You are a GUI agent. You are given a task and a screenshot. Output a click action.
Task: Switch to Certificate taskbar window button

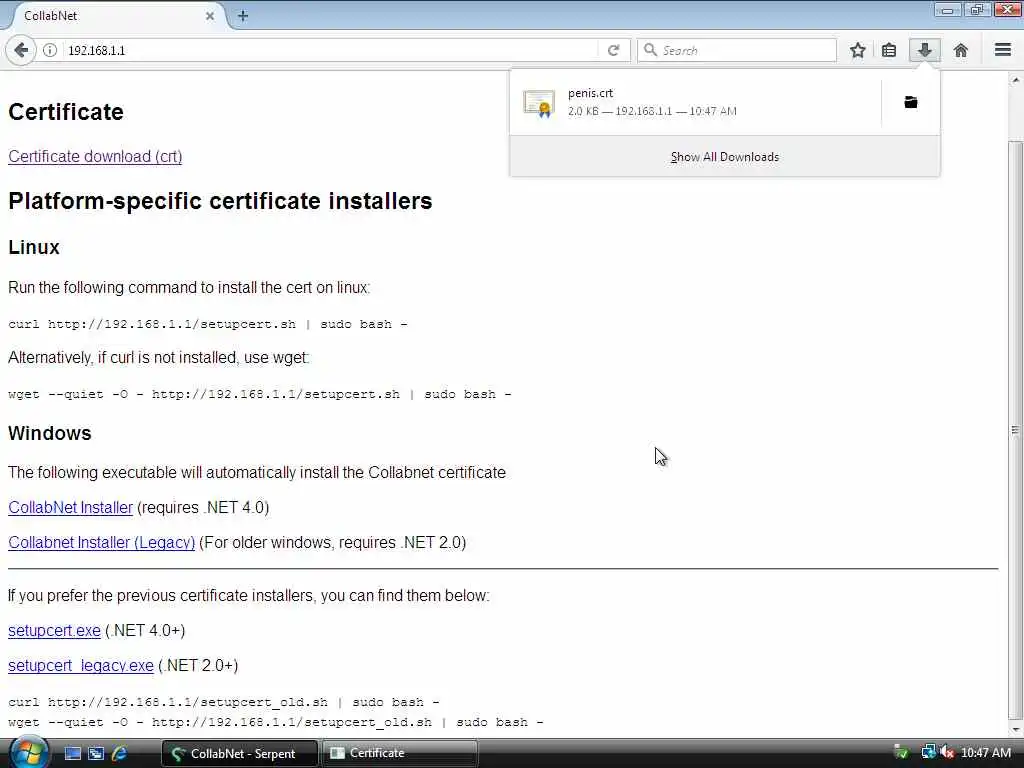(x=400, y=753)
